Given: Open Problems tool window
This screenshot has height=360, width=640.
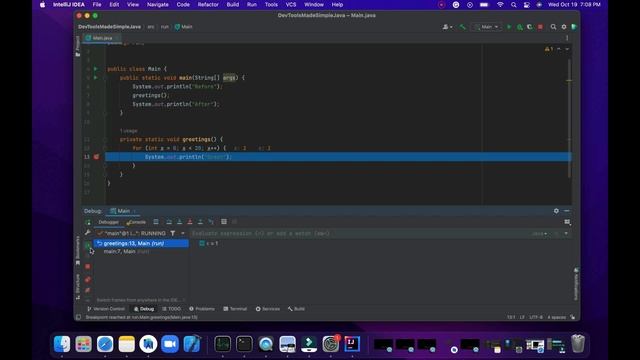Looking at the screenshot, I should [x=202, y=309].
